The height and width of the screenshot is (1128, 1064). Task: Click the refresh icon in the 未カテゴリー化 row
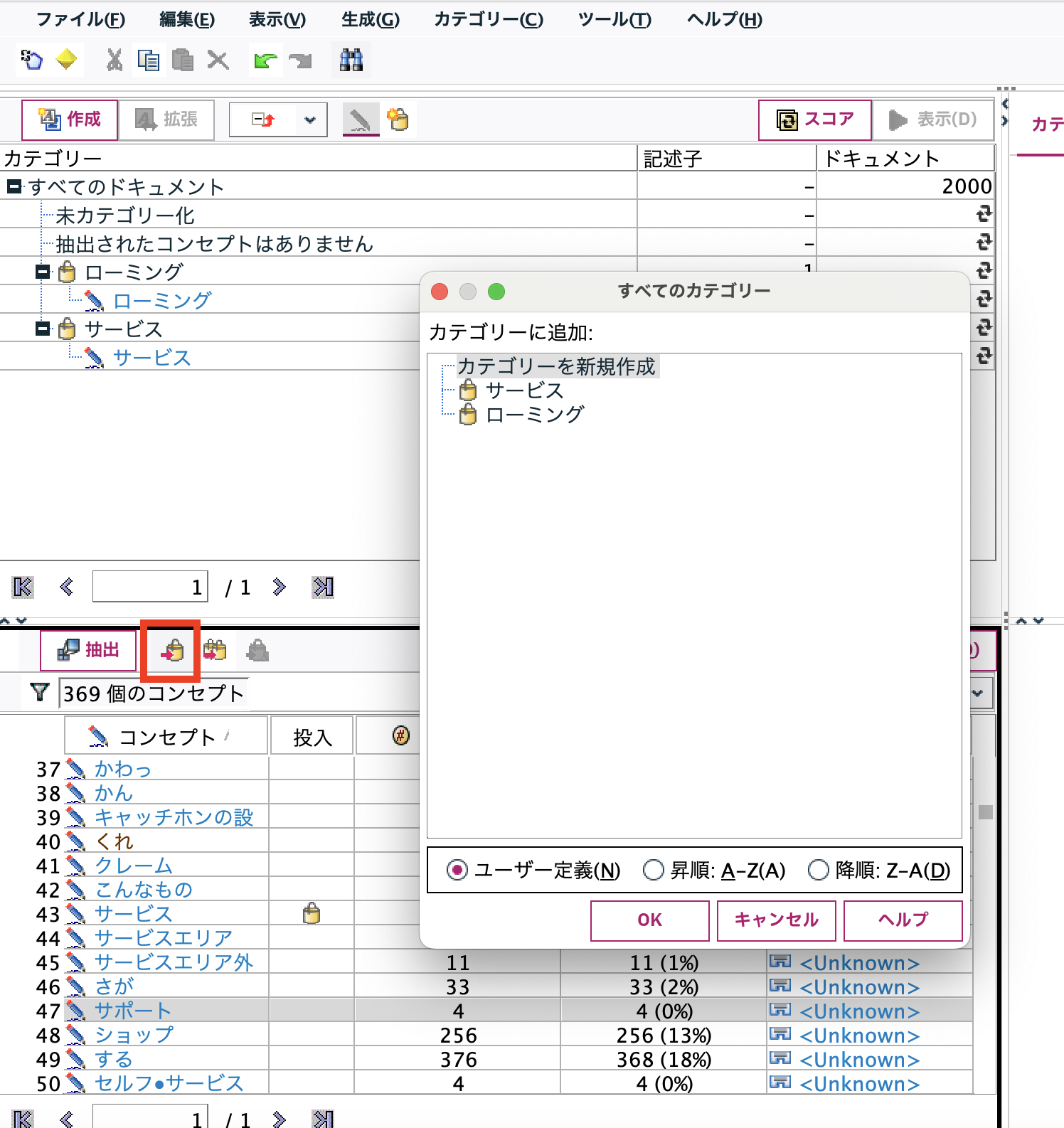click(x=984, y=214)
